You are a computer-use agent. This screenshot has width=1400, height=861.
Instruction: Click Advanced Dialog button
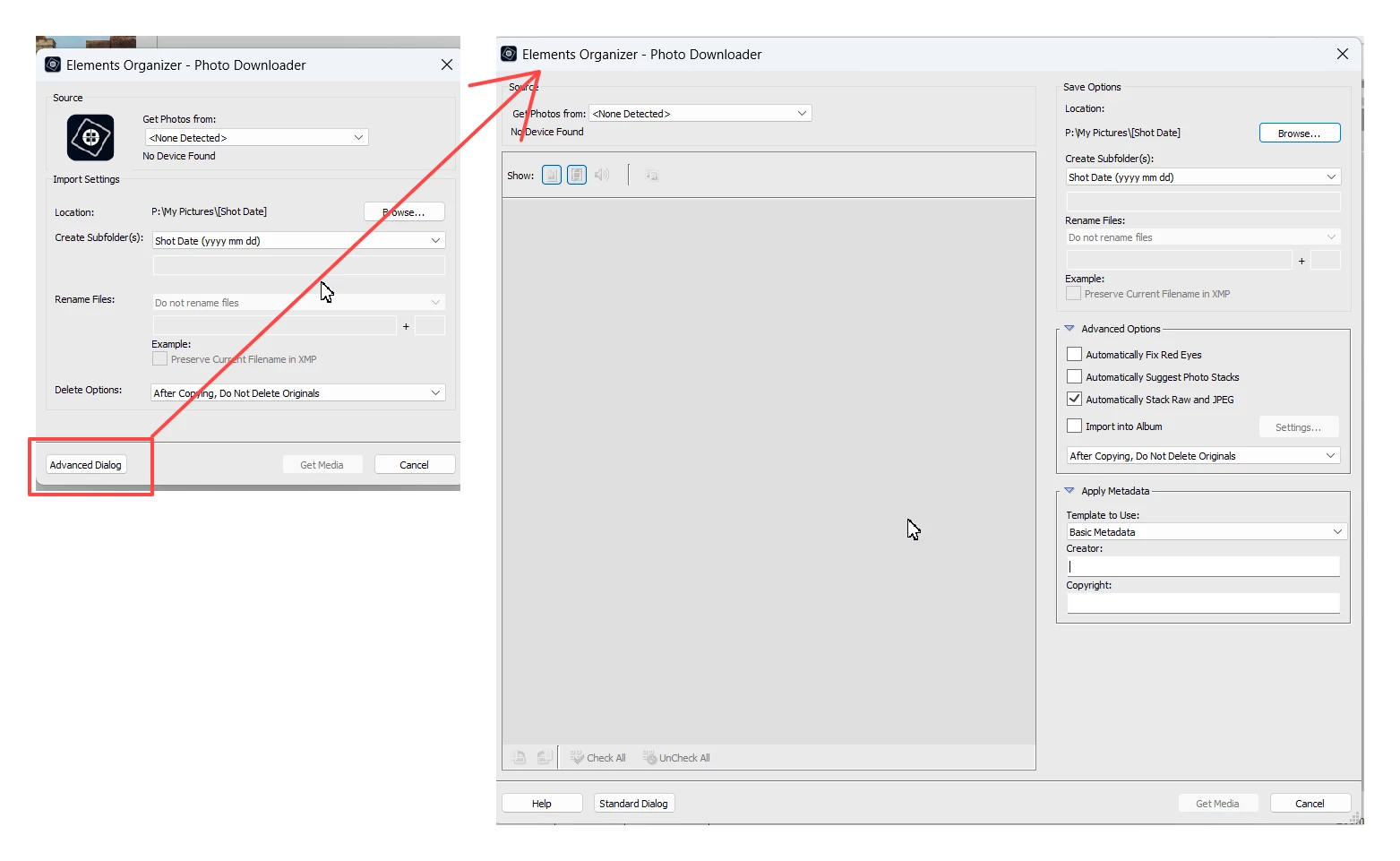point(86,465)
